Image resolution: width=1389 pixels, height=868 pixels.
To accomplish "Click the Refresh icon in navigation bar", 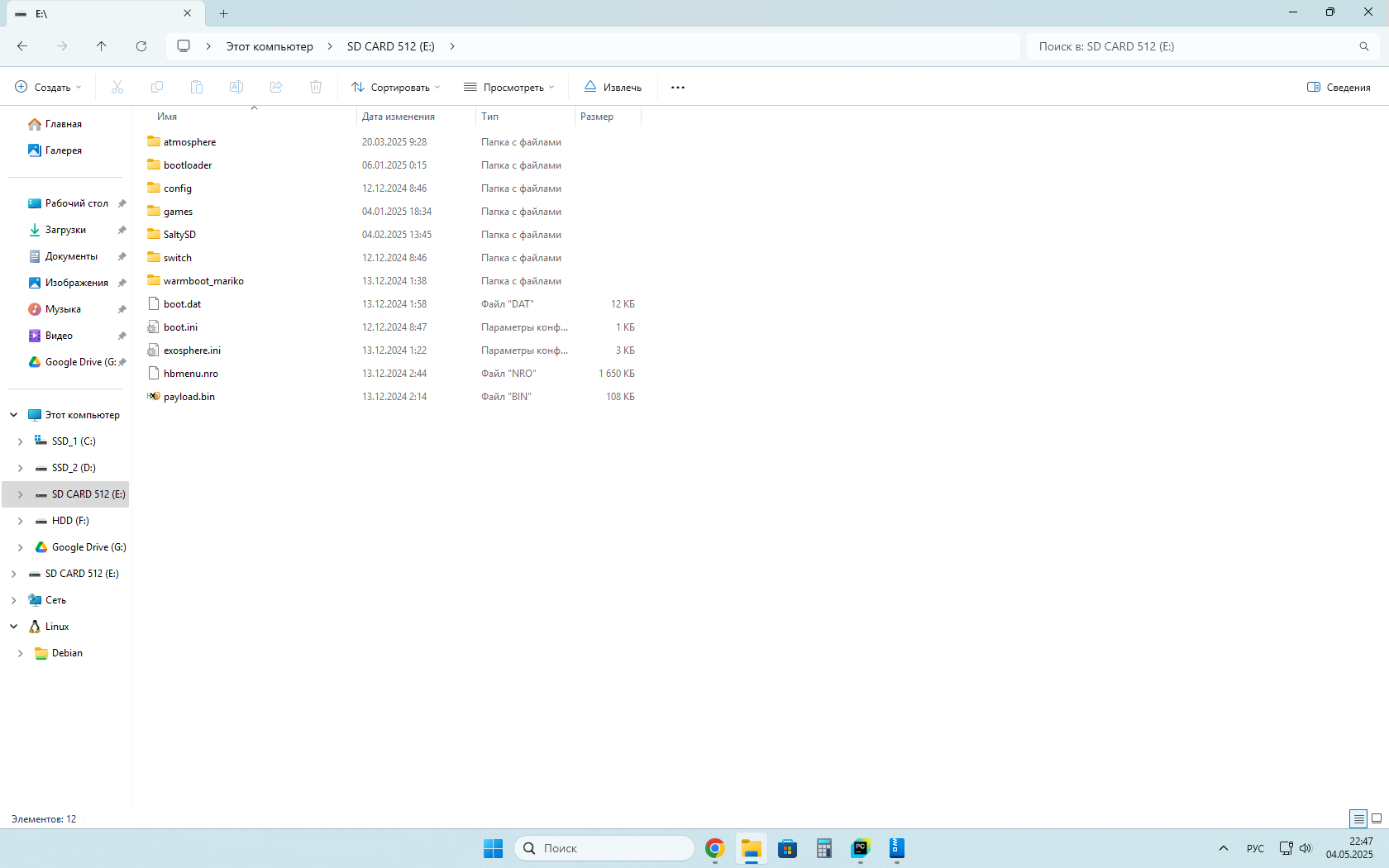I will (141, 46).
